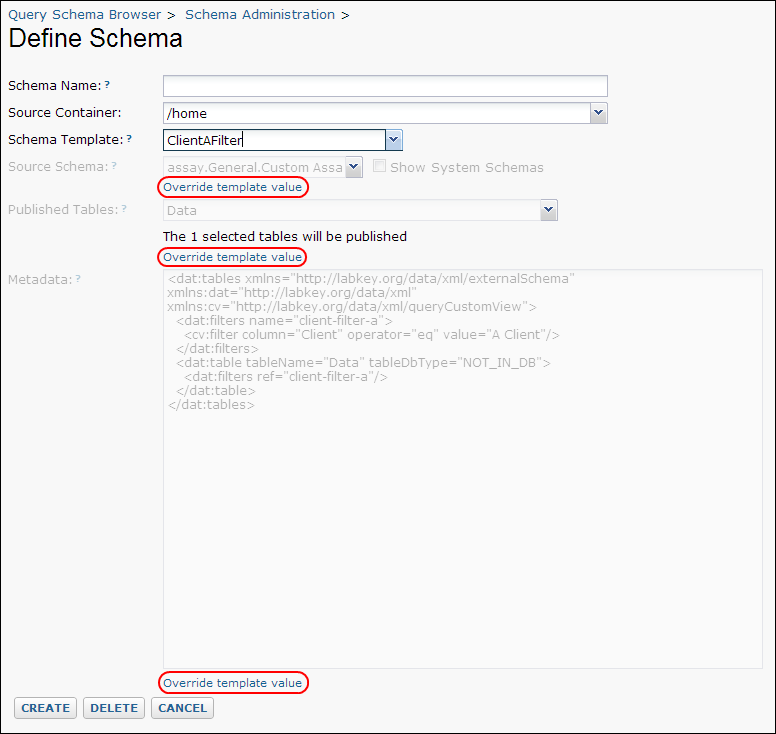Screen dimensions: 776x734
Task: Click the CREATE button
Action: [46, 708]
